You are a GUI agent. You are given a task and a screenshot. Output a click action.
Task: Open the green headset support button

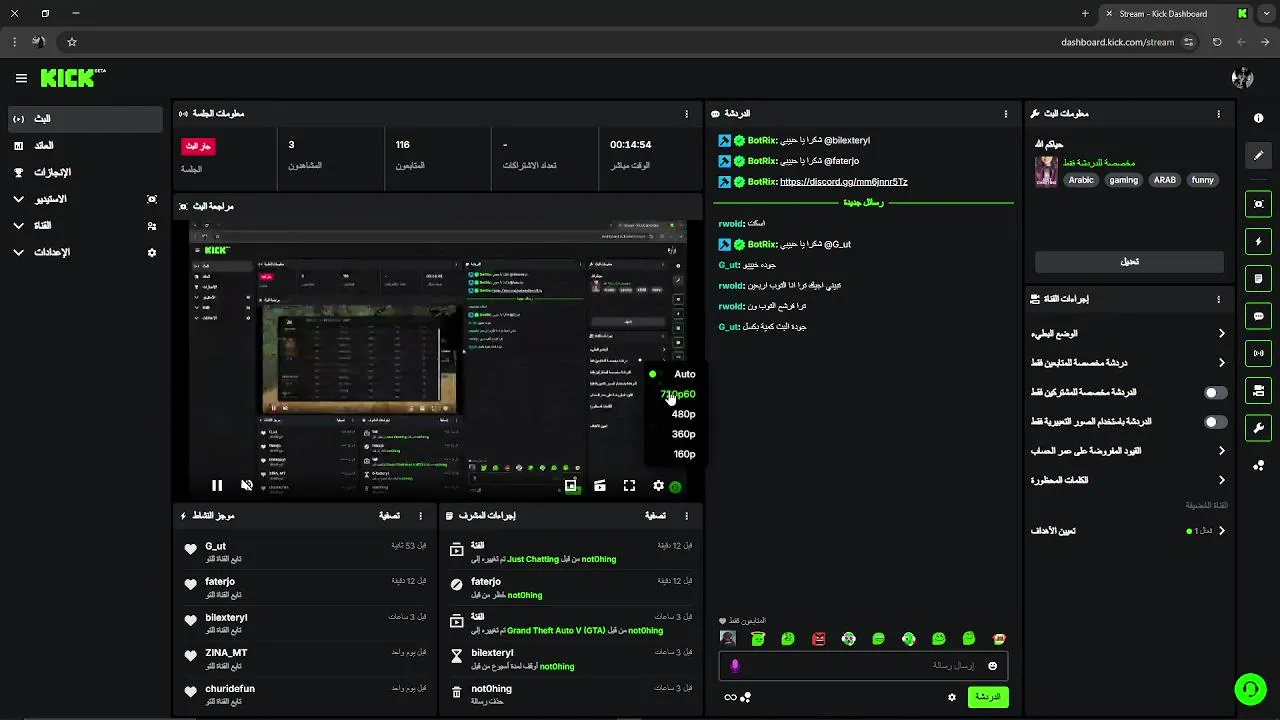[1249, 689]
